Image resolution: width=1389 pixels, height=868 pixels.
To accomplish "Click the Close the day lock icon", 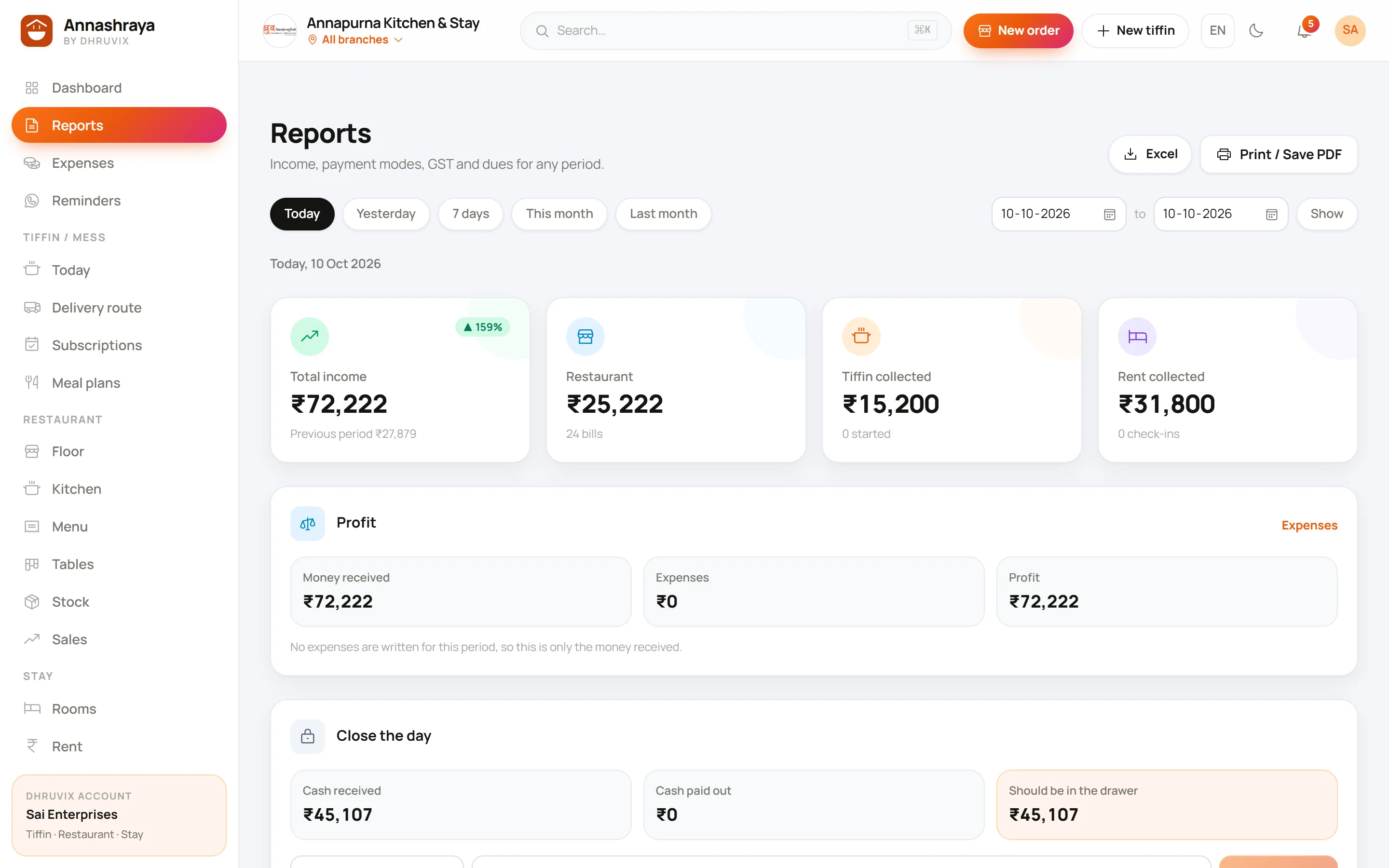I will 308,736.
